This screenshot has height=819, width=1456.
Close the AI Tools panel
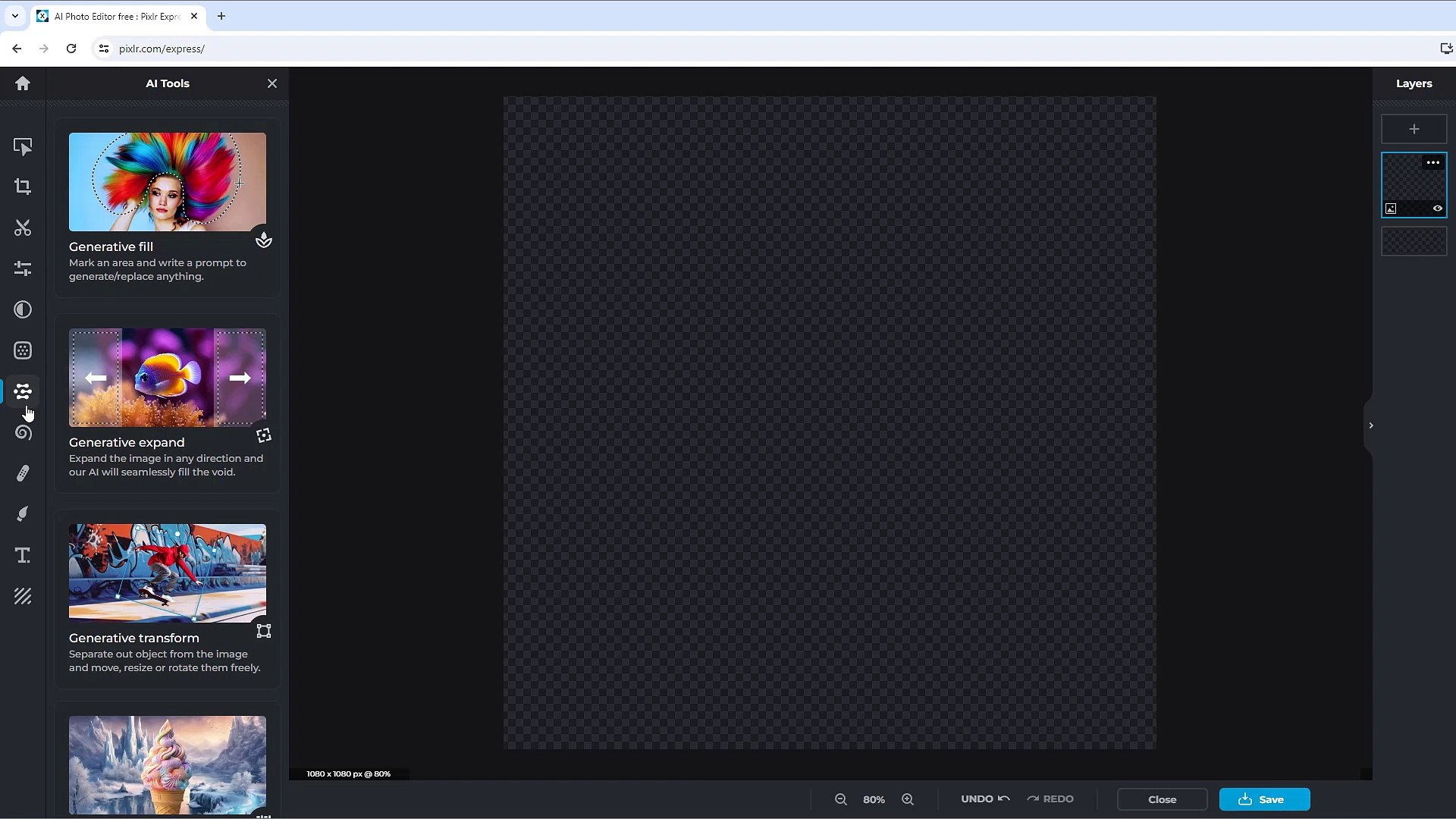pos(272,83)
